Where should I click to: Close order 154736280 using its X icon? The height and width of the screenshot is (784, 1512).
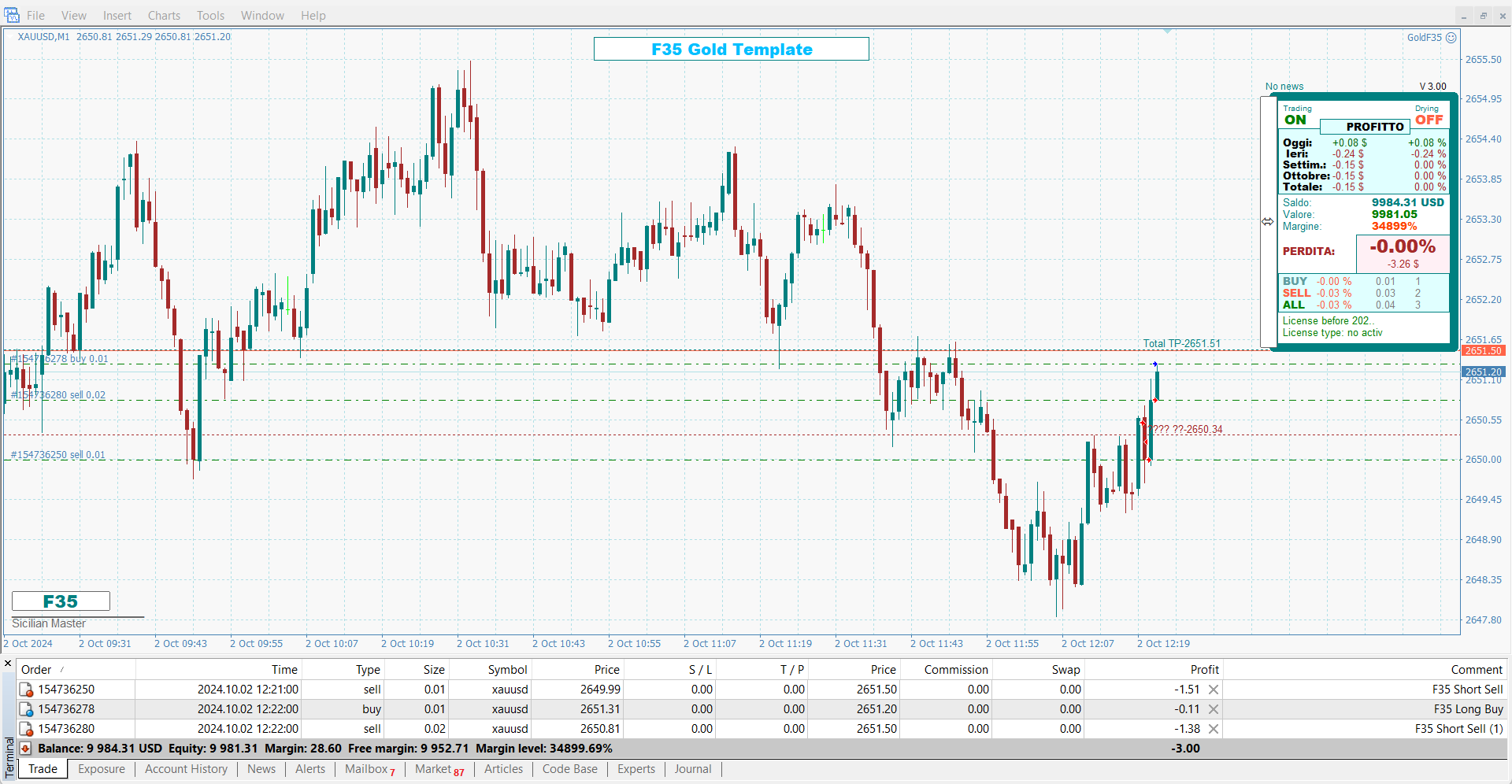(1214, 729)
